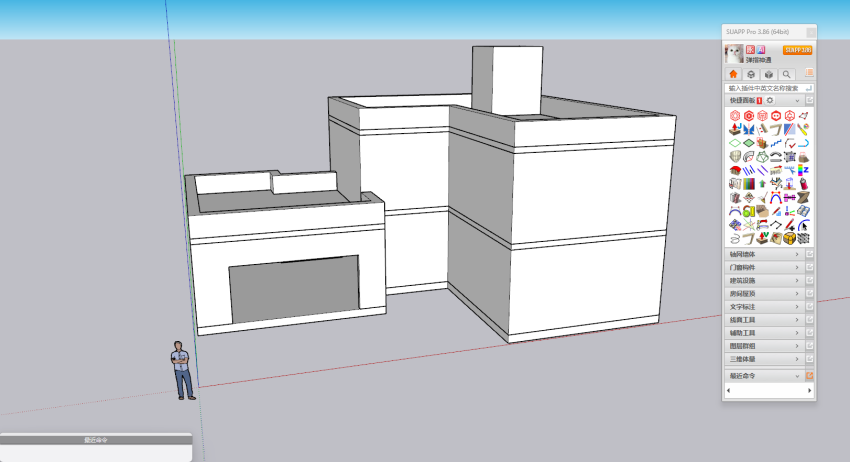Pop out the 轴网墙体 toolbar

809,254
